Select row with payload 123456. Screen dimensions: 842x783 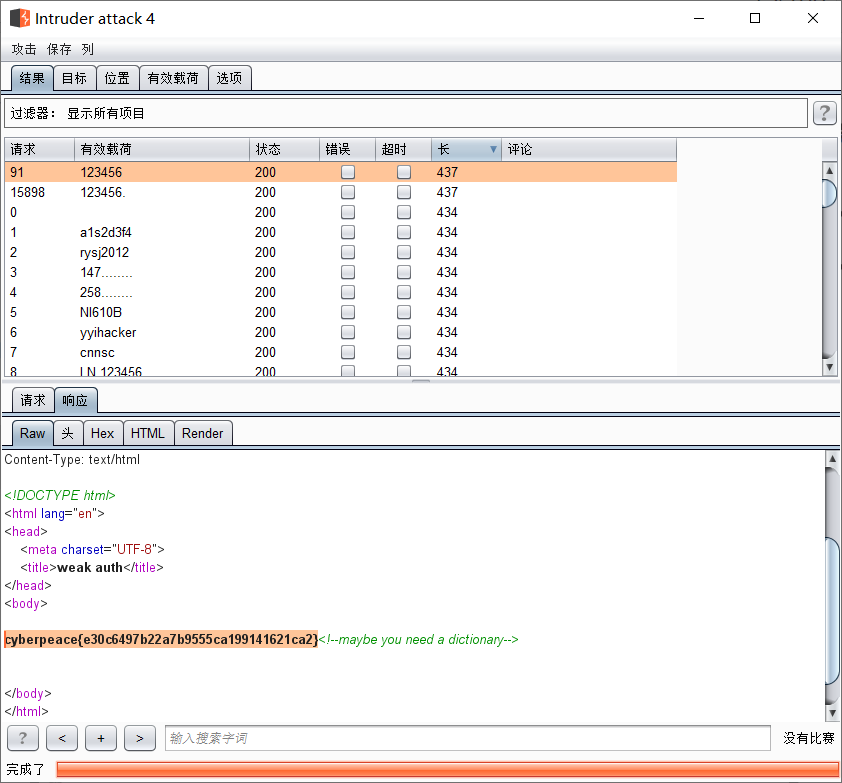pyautogui.click(x=340, y=172)
